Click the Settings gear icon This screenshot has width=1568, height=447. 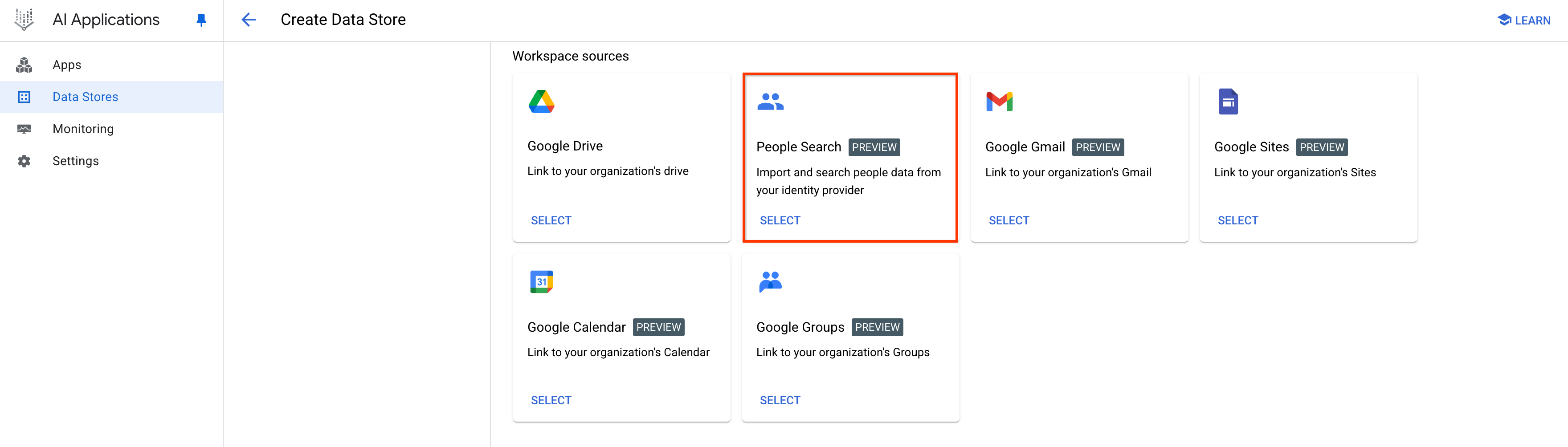pyautogui.click(x=24, y=161)
